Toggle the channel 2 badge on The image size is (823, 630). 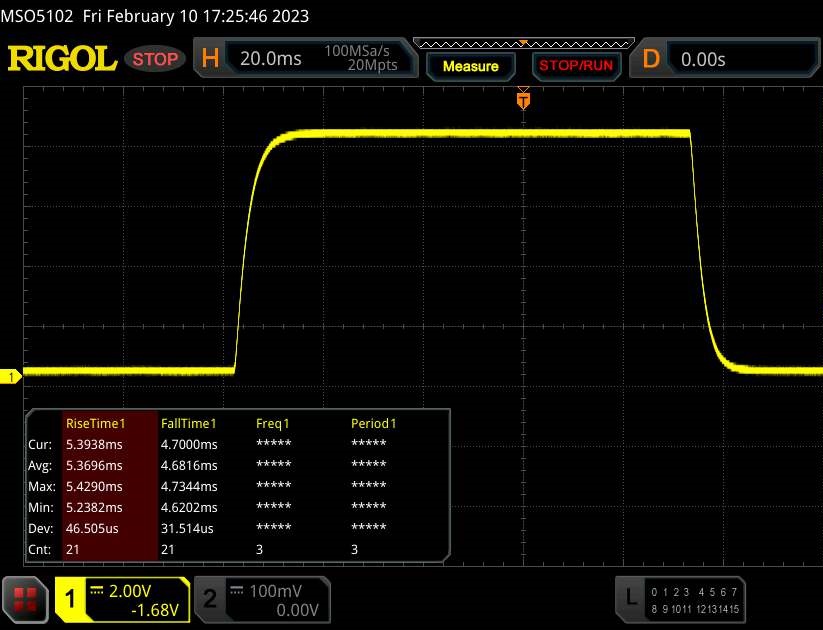211,599
